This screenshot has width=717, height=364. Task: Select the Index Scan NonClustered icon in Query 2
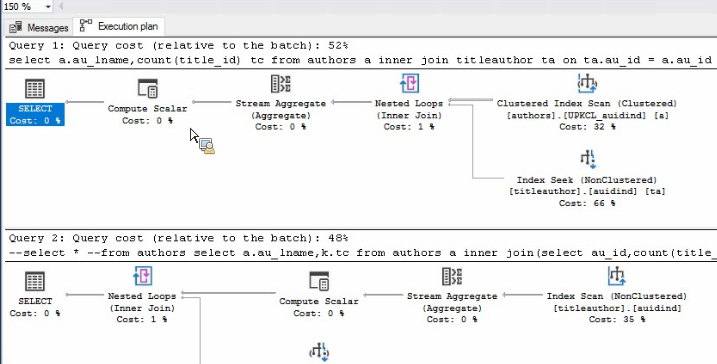click(616, 276)
